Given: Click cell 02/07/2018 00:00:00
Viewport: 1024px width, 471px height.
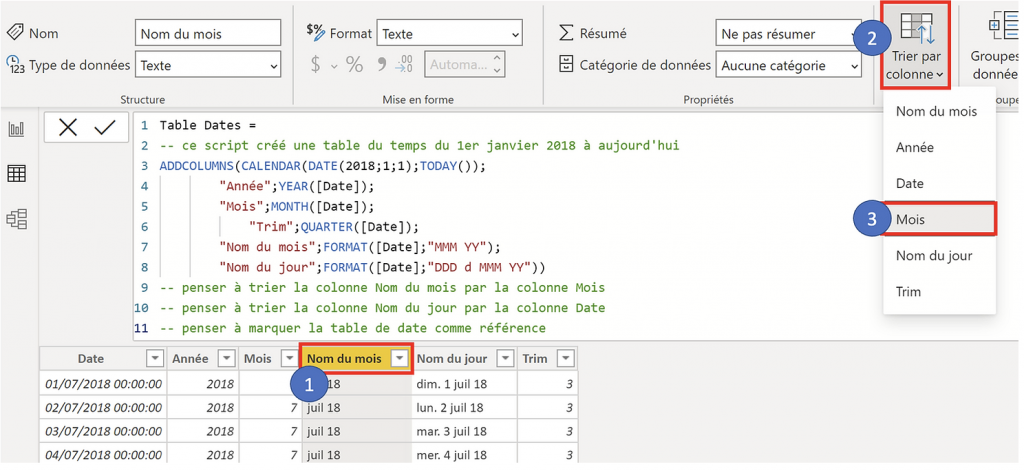Looking at the screenshot, I should [103, 408].
